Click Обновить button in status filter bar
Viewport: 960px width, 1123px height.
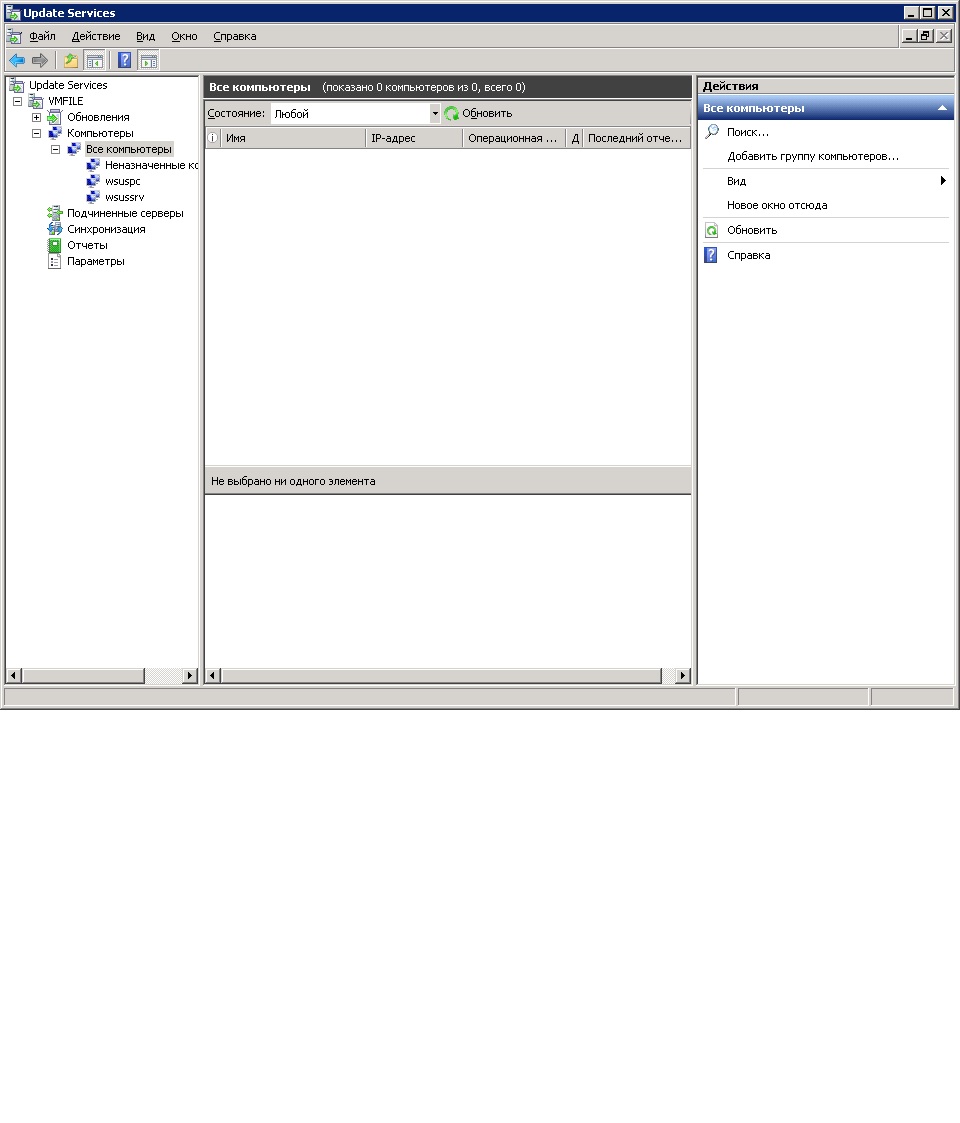click(479, 113)
